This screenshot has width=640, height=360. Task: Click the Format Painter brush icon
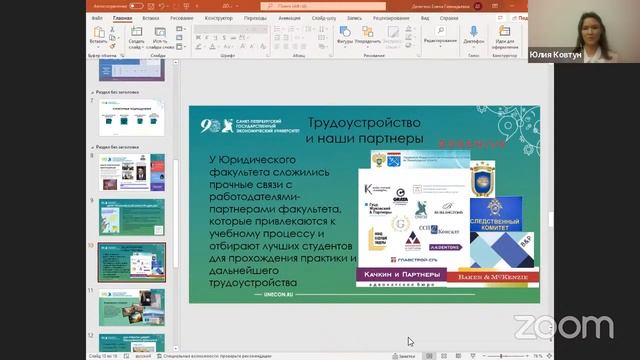(112, 46)
